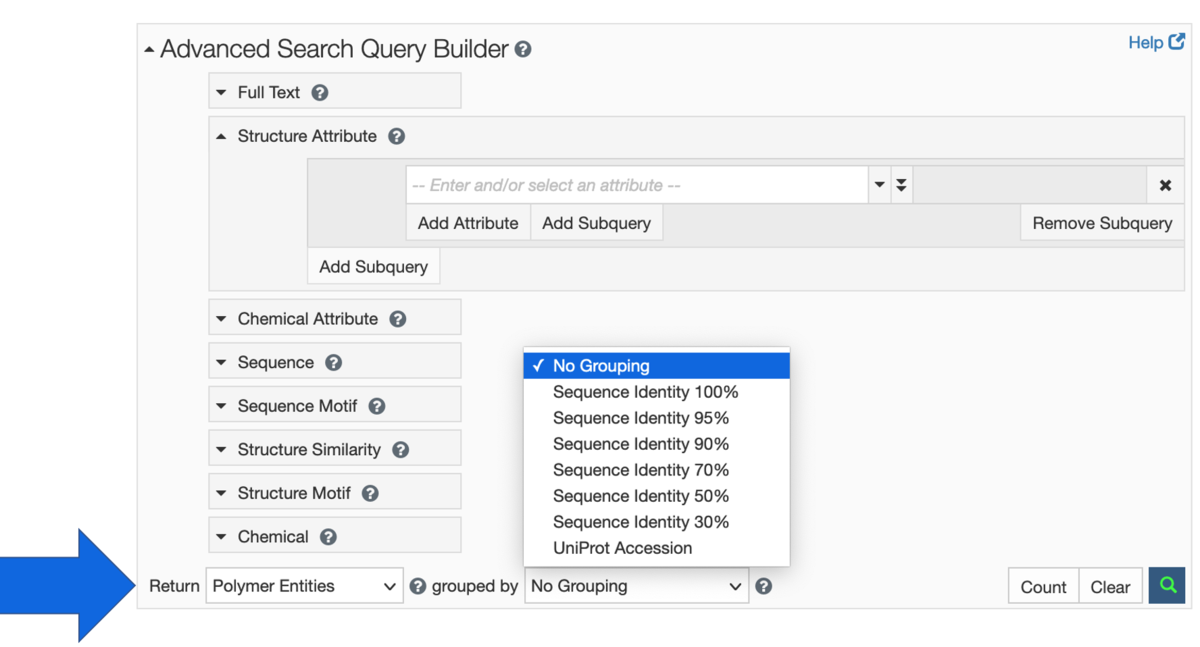Click the help icon beside Advanced Search Query Builder

coord(522,48)
